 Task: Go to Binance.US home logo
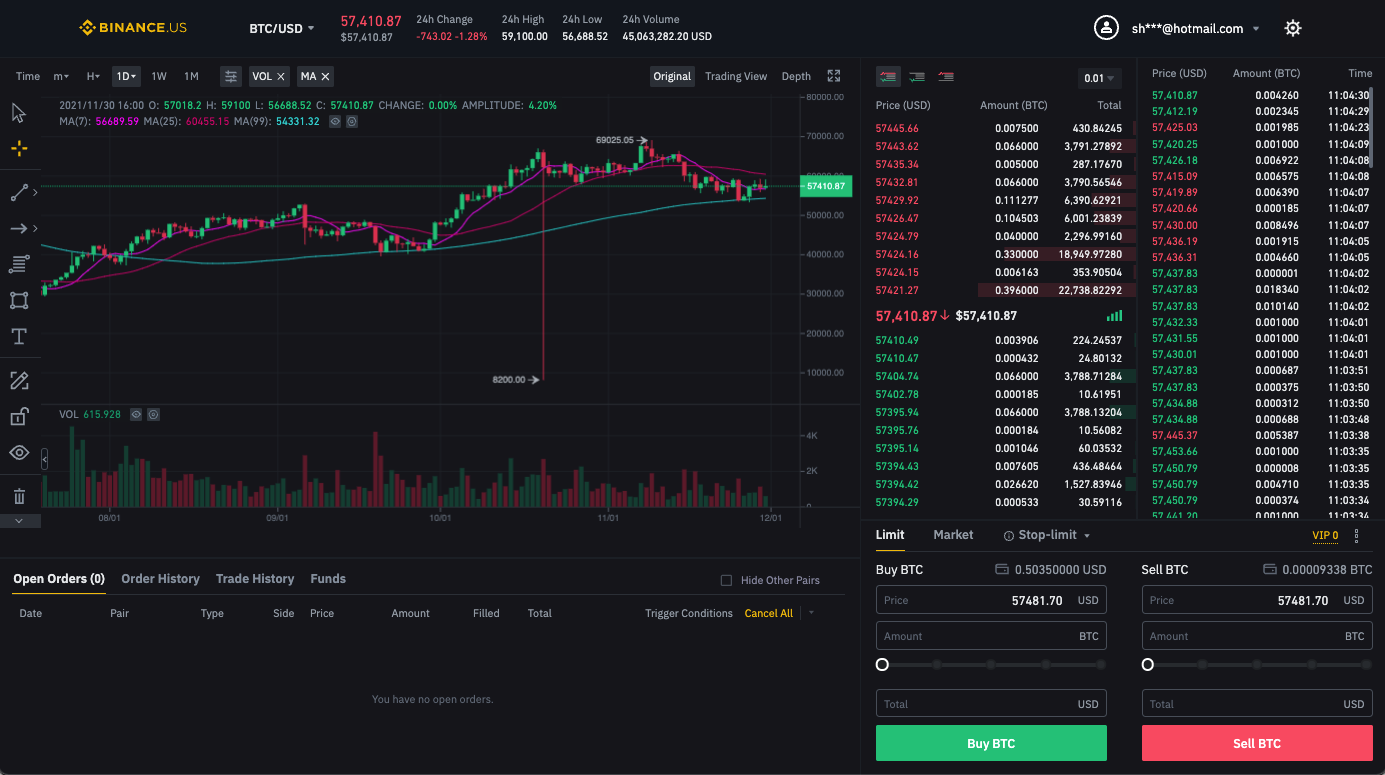click(x=133, y=28)
